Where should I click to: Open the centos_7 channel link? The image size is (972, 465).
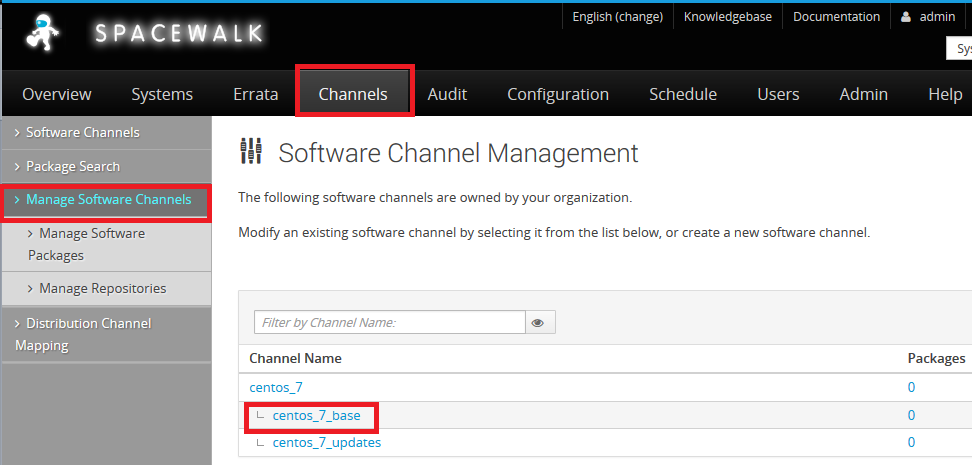276,388
